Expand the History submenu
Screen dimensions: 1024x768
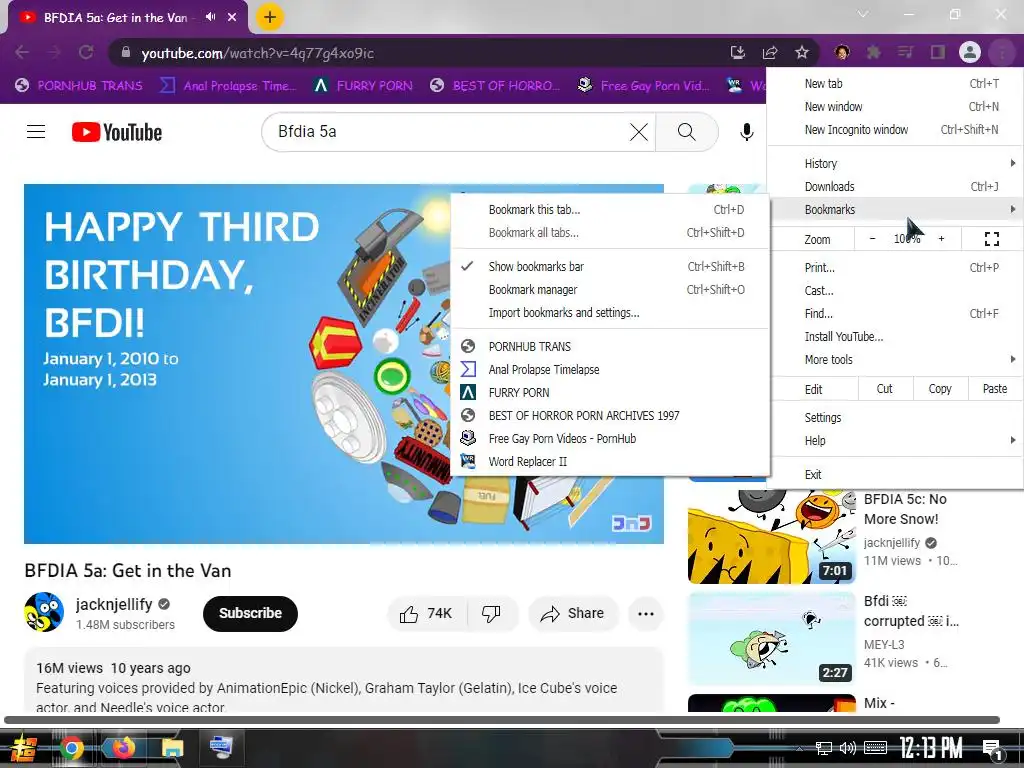click(895, 163)
